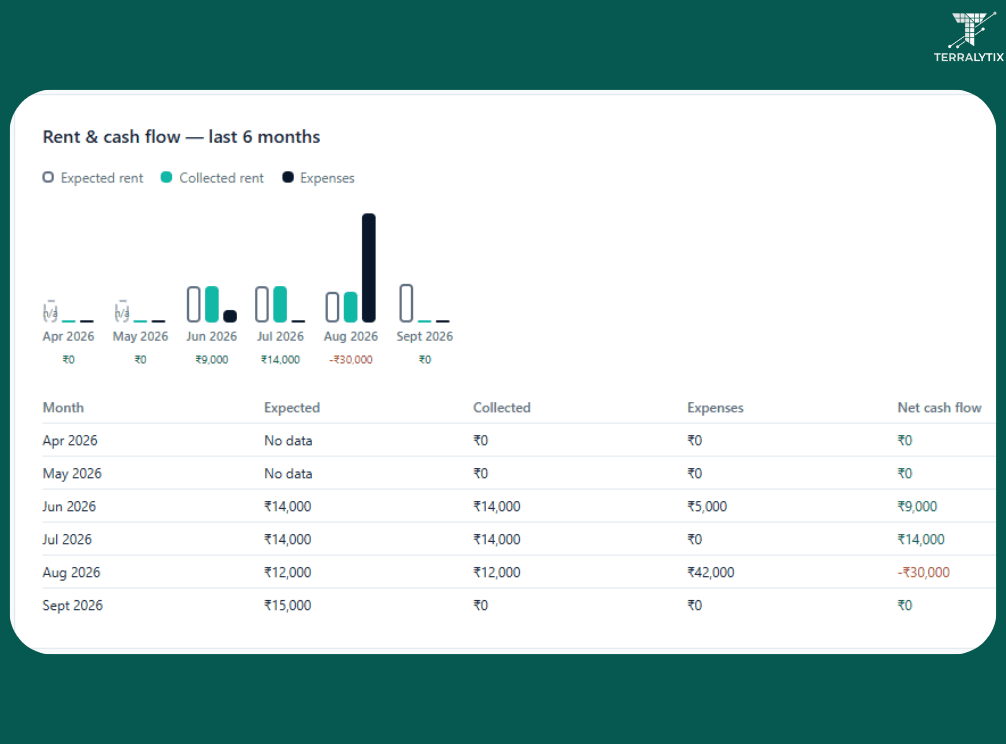Select the Aug 2026 expected rent bar
Image resolution: width=1006 pixels, height=744 pixels.
332,307
